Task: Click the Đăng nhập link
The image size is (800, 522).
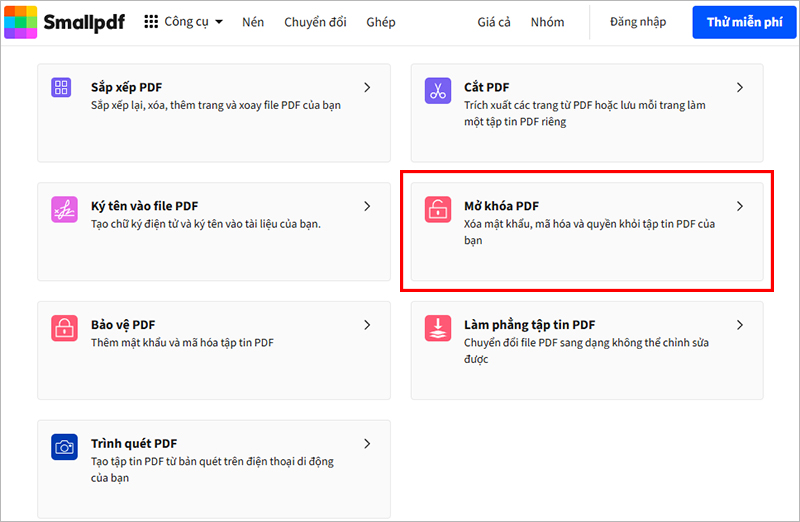Action: click(638, 22)
